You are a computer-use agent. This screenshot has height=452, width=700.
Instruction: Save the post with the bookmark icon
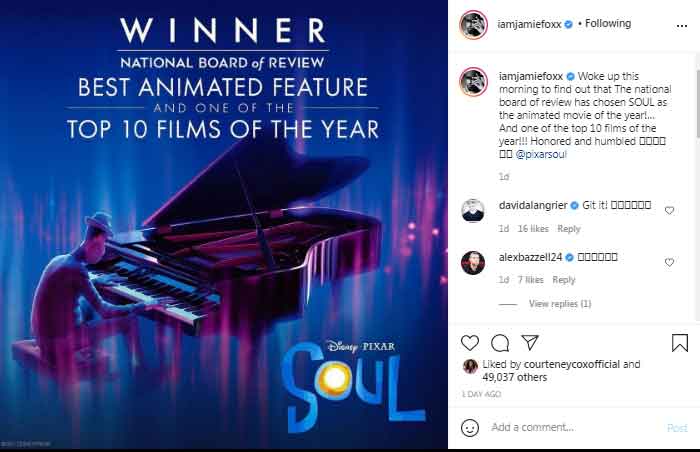click(x=679, y=343)
